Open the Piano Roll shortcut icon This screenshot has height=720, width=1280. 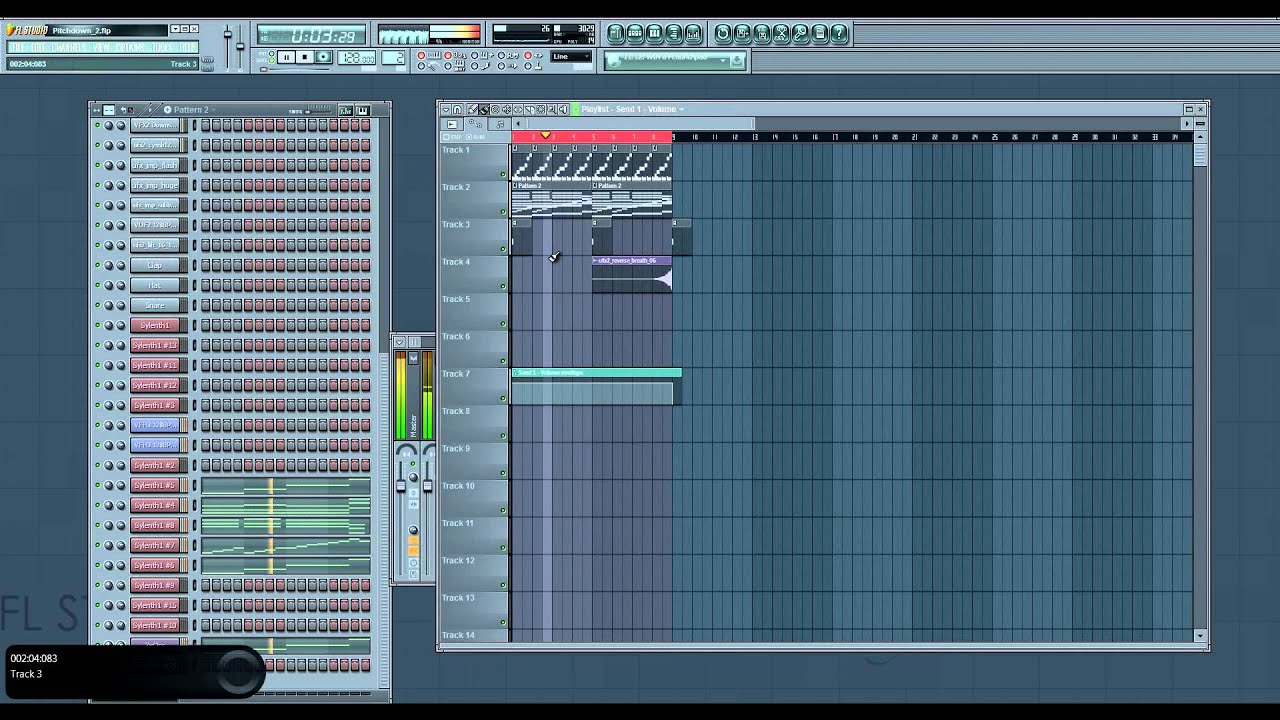(654, 33)
